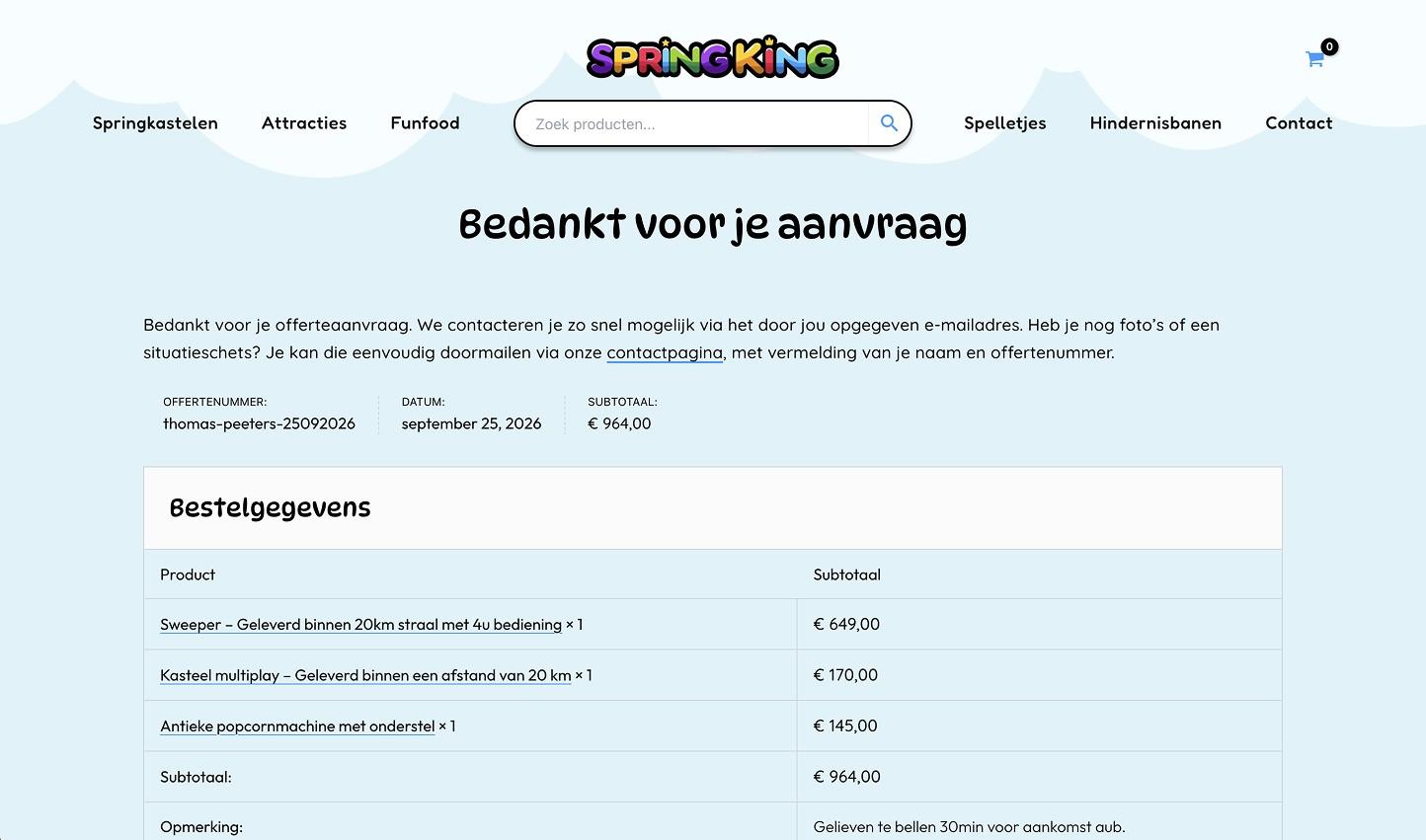The image size is (1426, 840).
Task: Open the shopping cart icon
Action: point(1314,59)
